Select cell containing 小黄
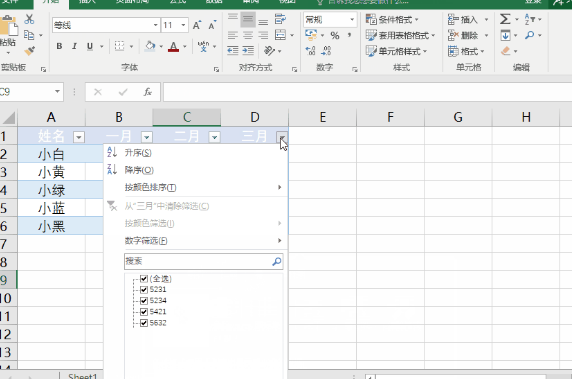 click(x=51, y=172)
